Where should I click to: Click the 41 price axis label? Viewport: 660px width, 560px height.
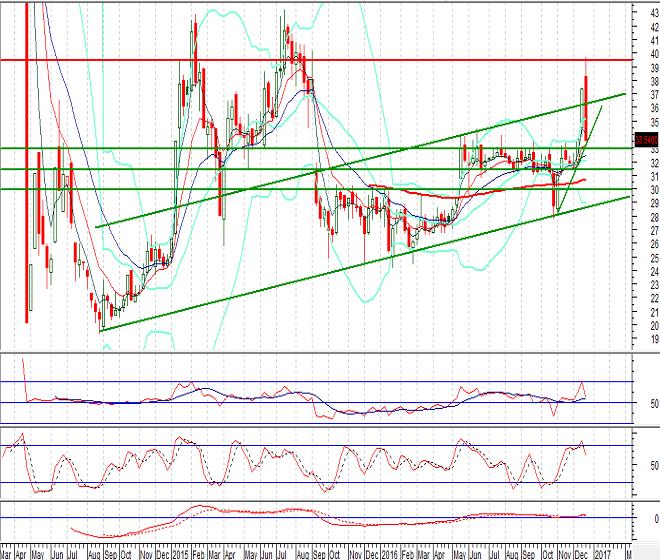(x=655, y=41)
